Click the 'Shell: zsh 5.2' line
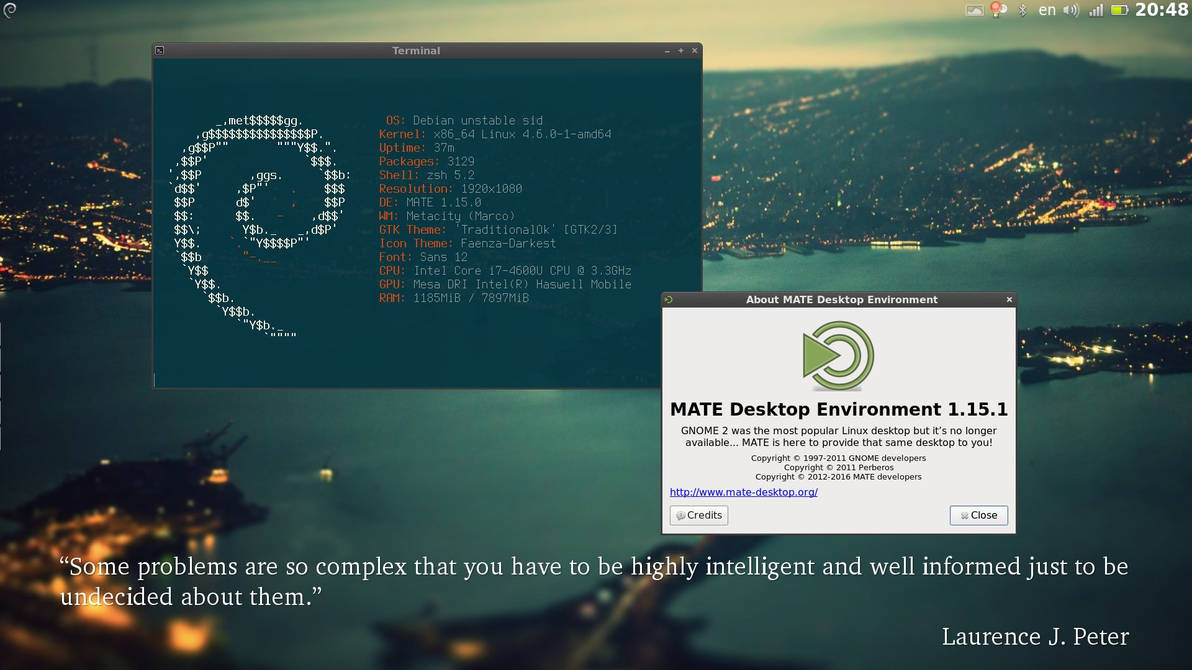Image resolution: width=1192 pixels, height=670 pixels. click(x=426, y=175)
